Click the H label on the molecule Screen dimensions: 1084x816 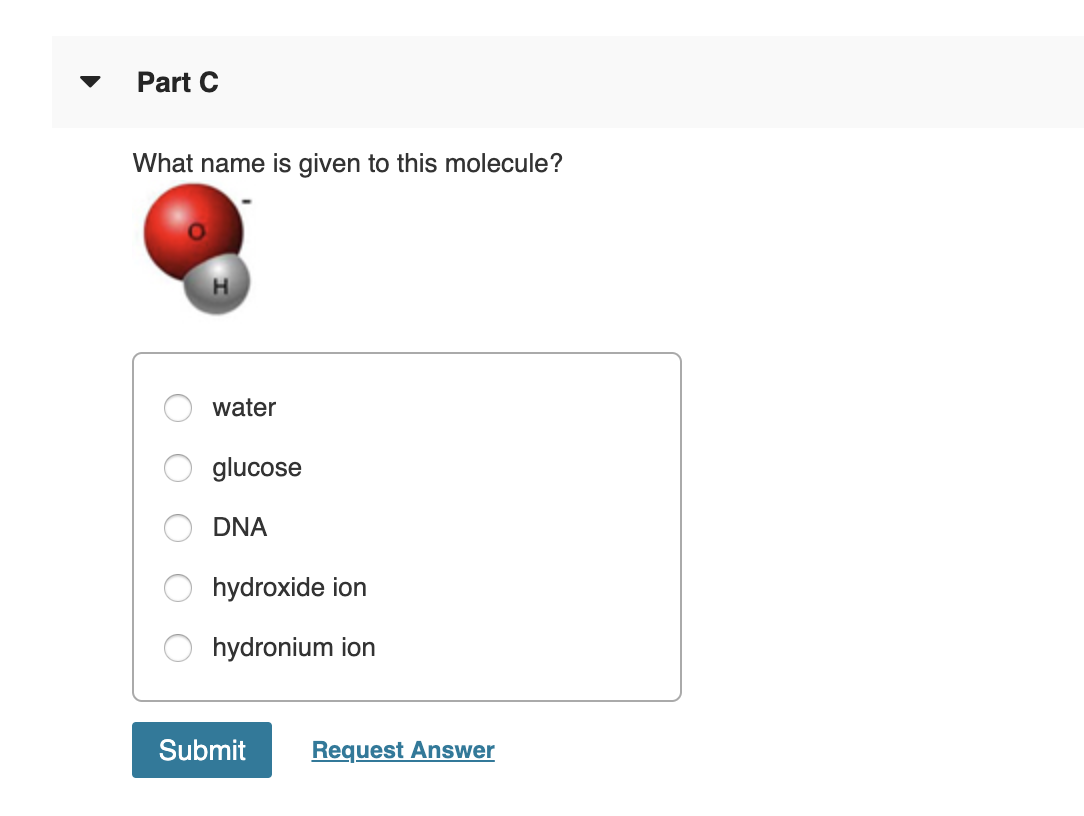tap(221, 286)
